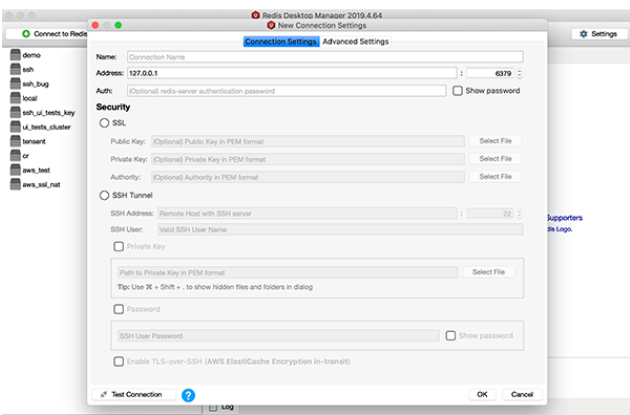Tick the Private Key checkbox
630x415 pixels.
click(x=119, y=246)
